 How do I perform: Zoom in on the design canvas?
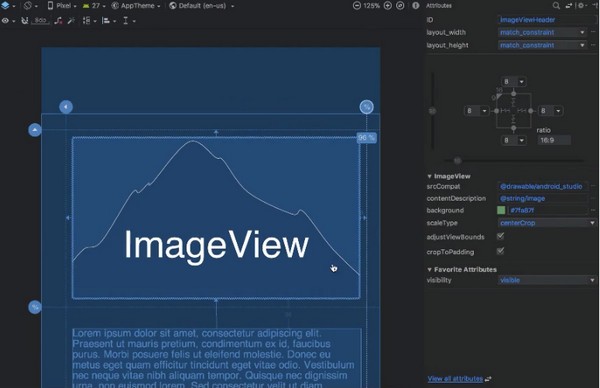(x=388, y=6)
